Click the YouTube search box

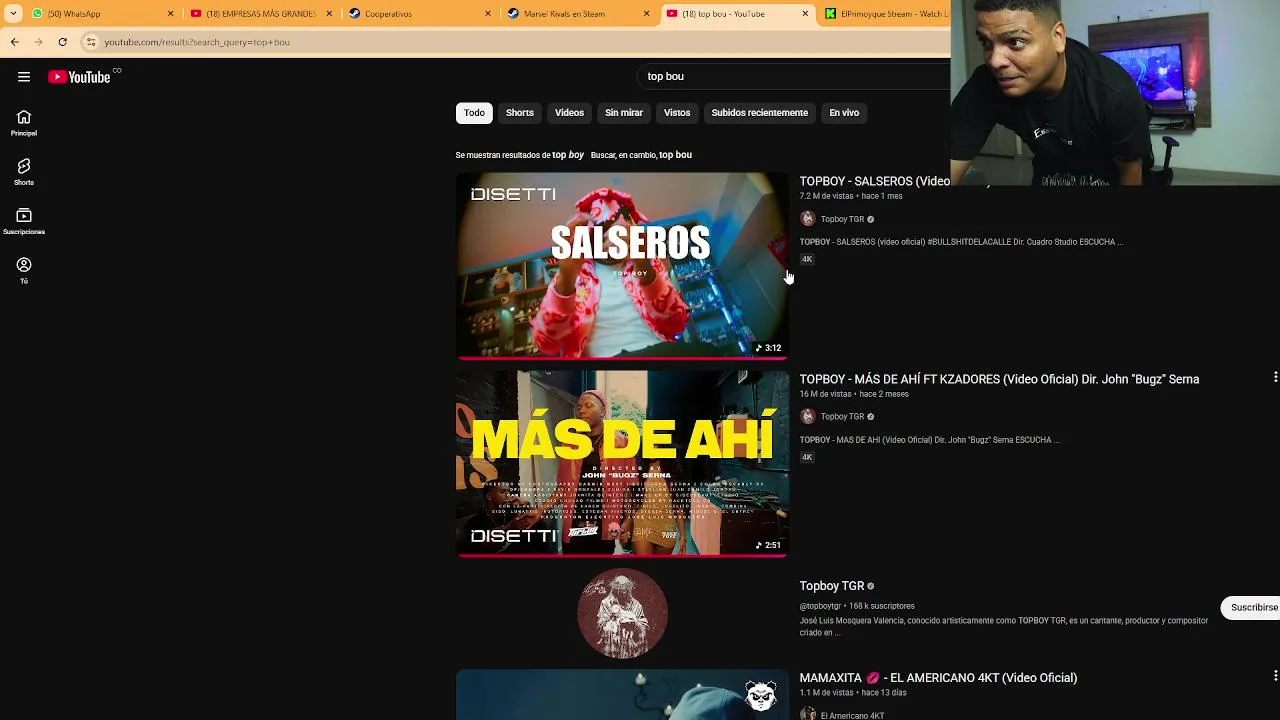[x=795, y=76]
